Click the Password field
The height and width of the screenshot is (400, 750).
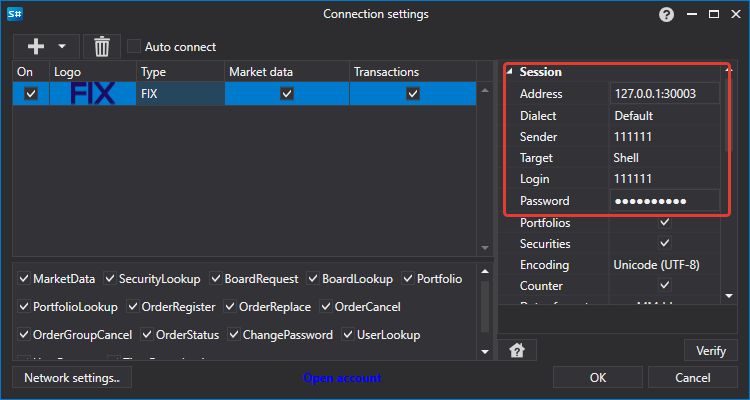click(x=665, y=201)
